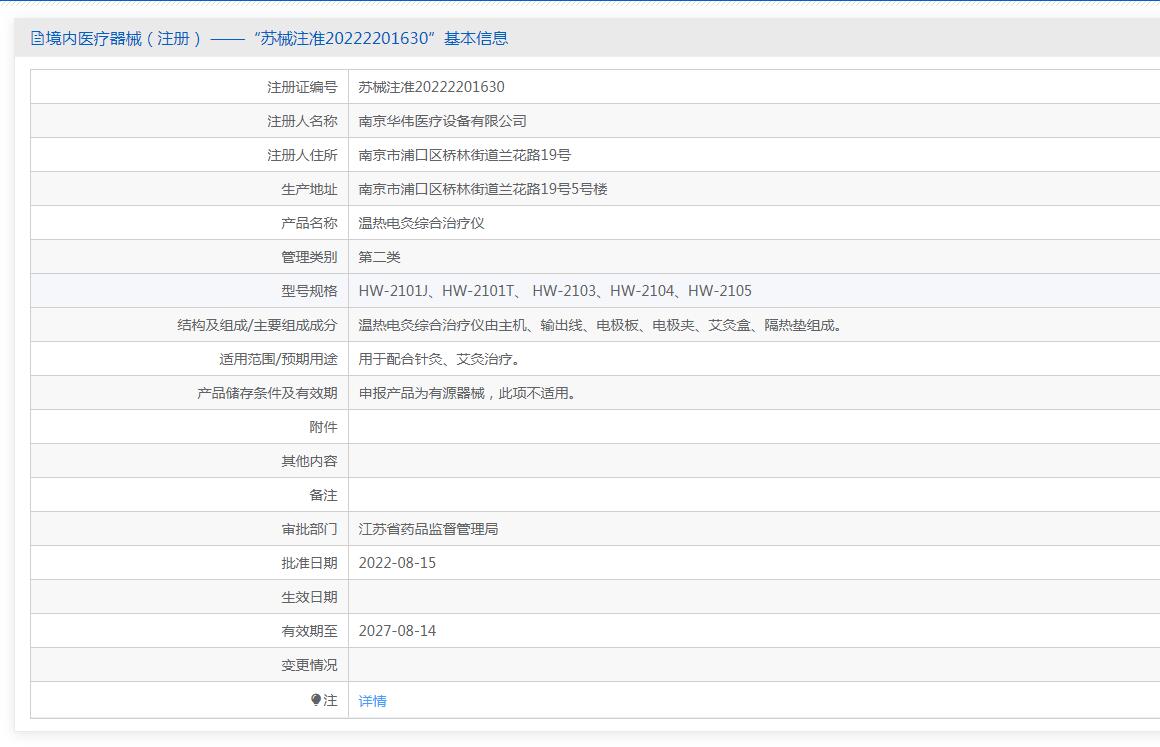This screenshot has width=1160, height=747.
Task: Open the 详情 link
Action: point(372,701)
